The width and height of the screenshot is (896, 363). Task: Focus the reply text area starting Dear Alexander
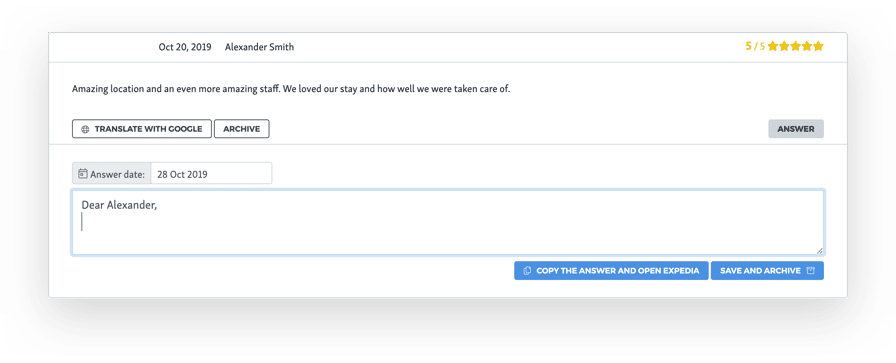[x=447, y=222]
